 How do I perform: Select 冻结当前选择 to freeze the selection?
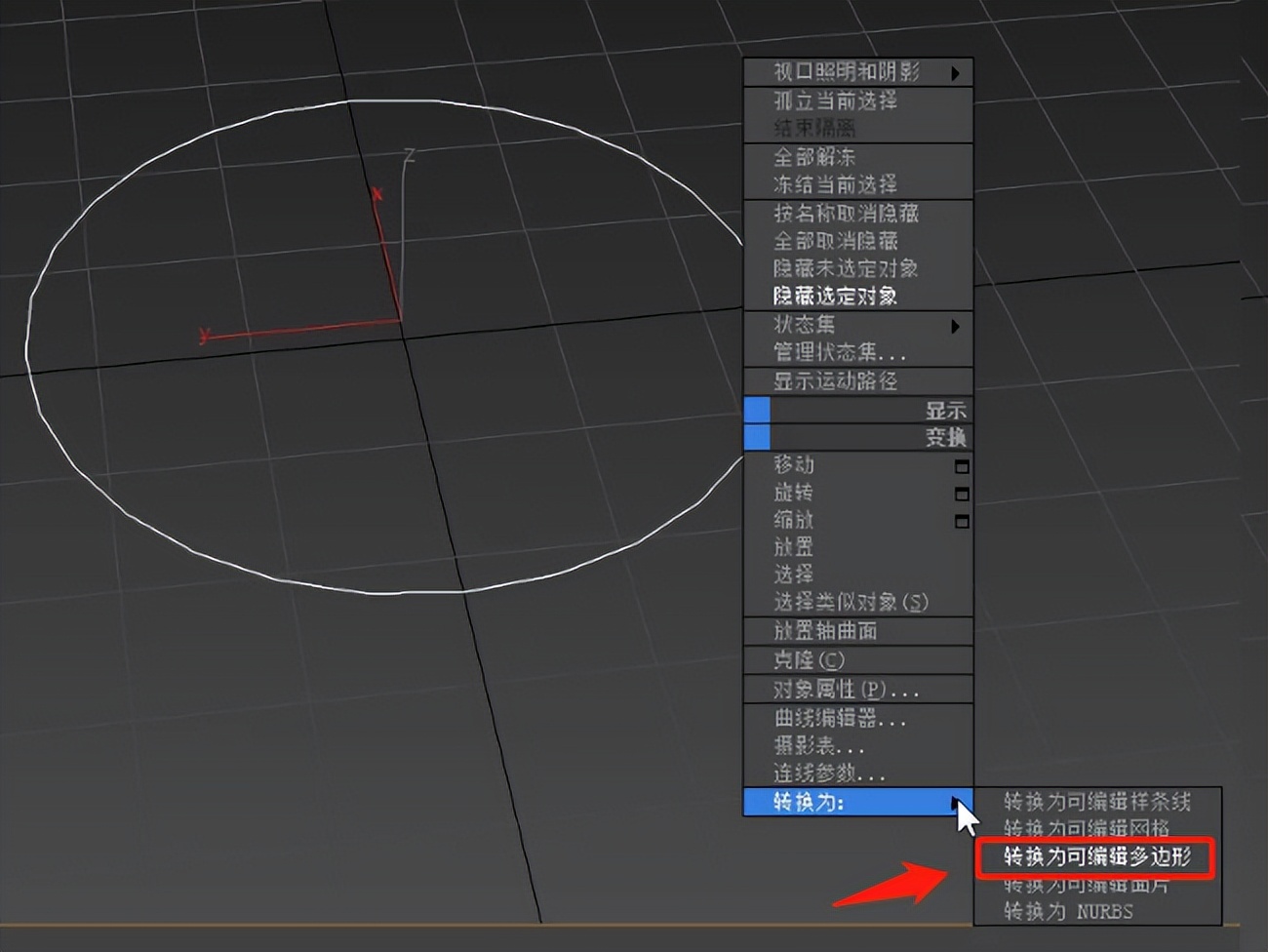click(835, 183)
